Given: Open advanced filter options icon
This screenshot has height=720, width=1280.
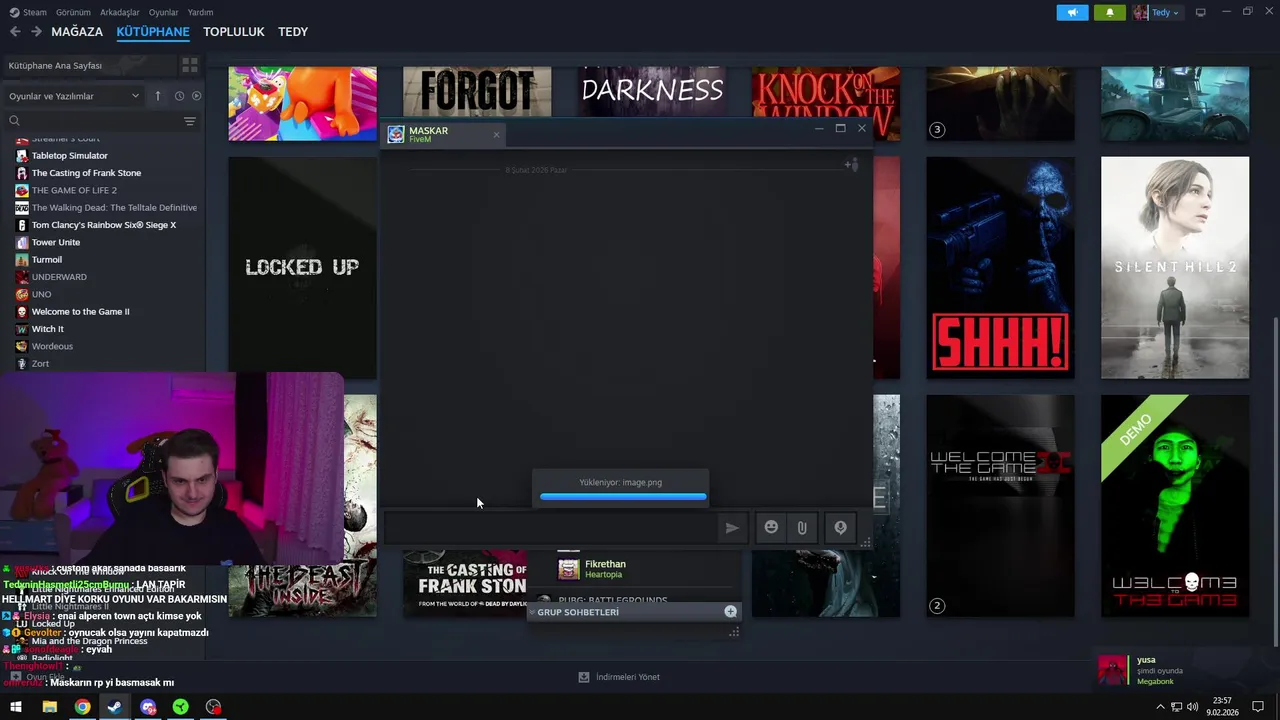Looking at the screenshot, I should 190,121.
